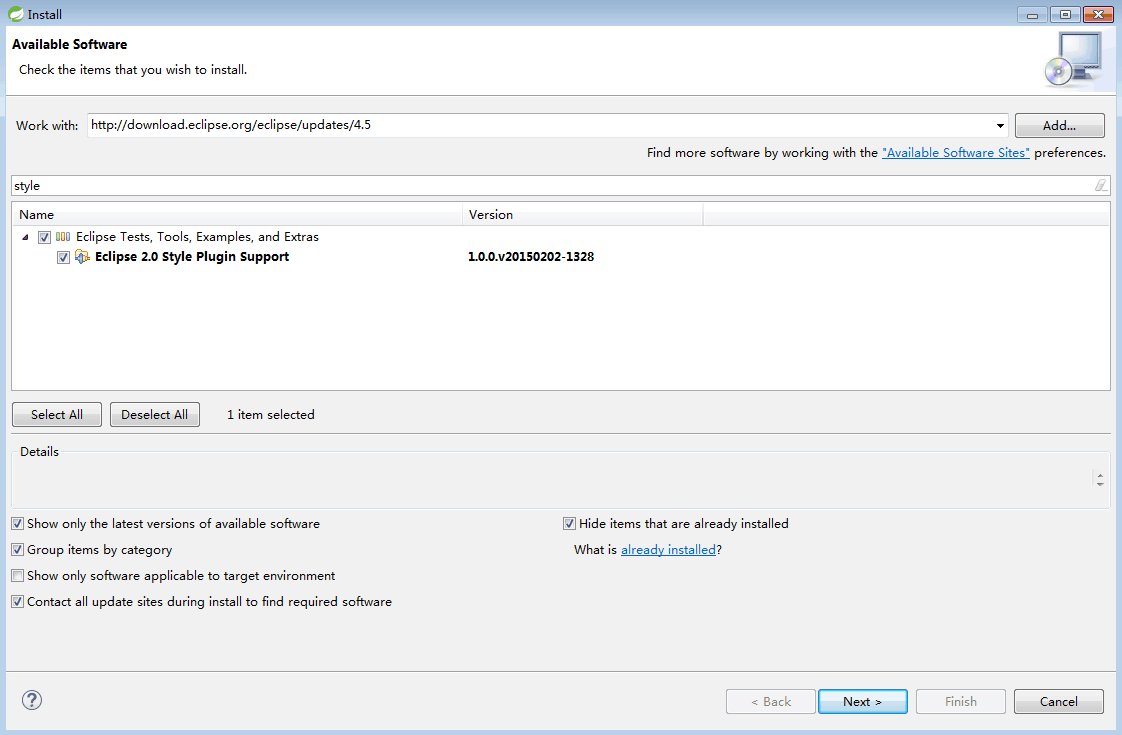The width and height of the screenshot is (1122, 735).
Task: Maximize the Install window
Action: [x=1065, y=14]
